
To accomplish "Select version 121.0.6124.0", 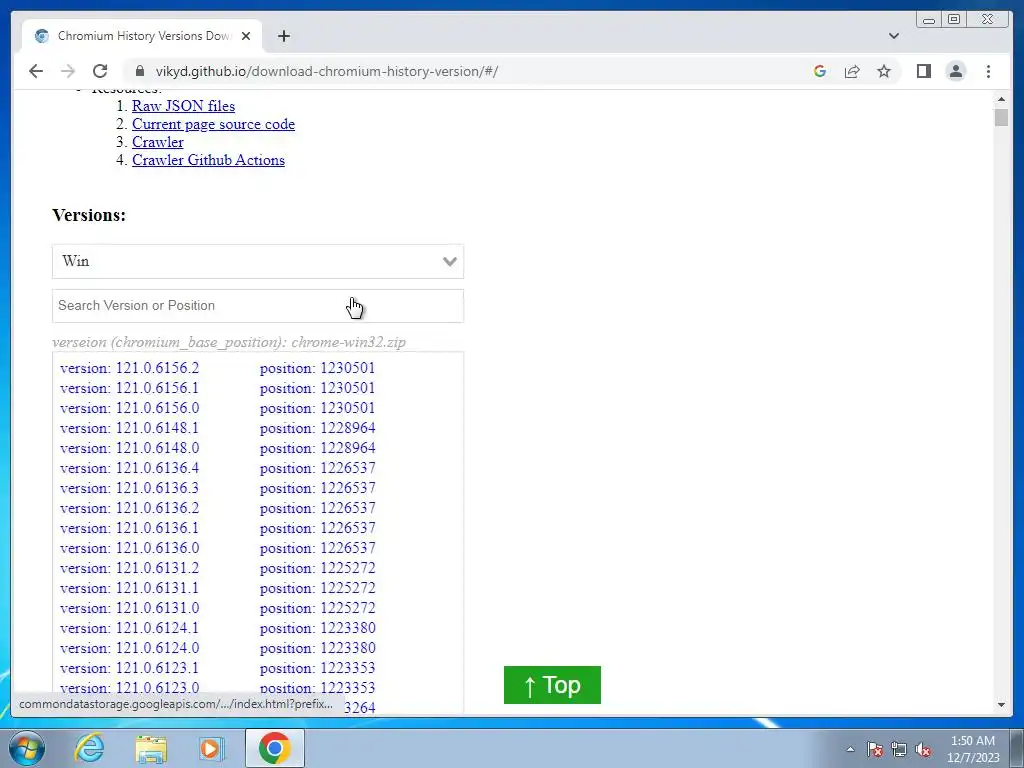I will pos(129,648).
